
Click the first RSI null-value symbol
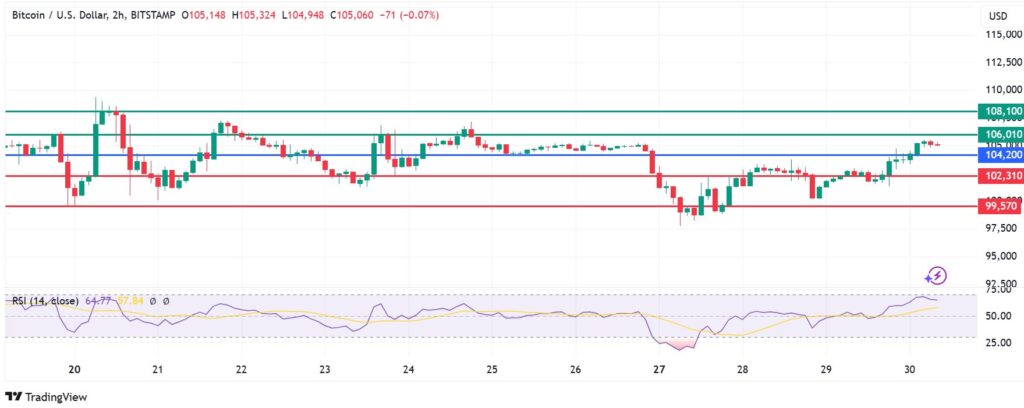coord(154,300)
